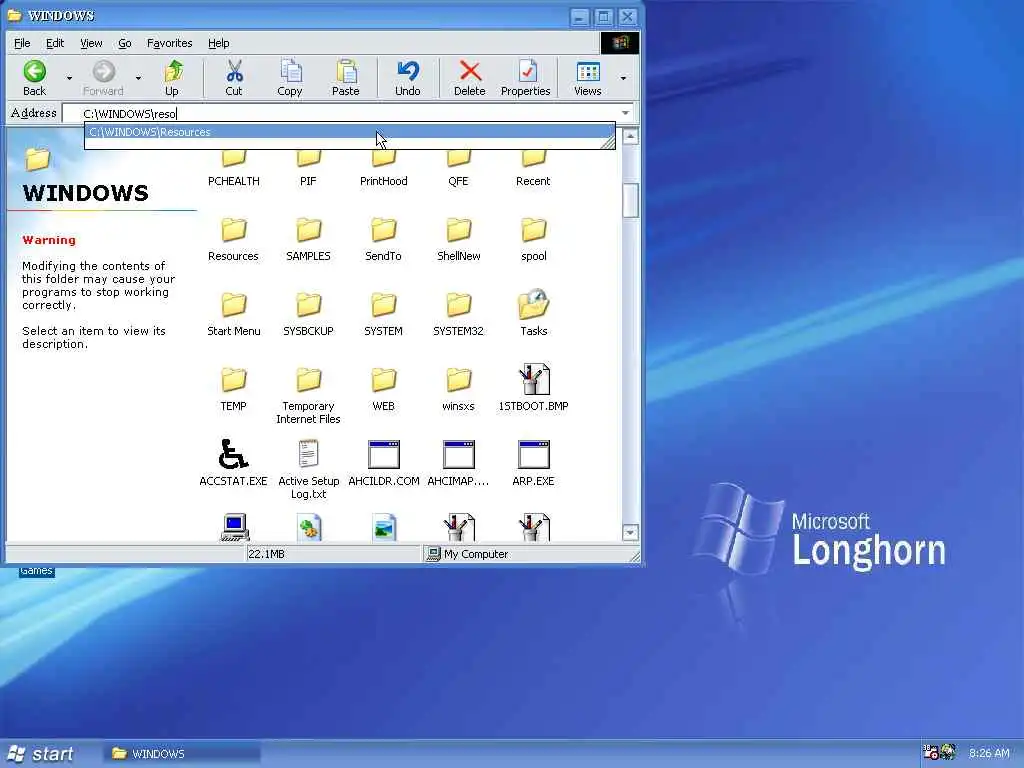Select the PrintHood folder label
Image resolution: width=1024 pixels, height=768 pixels.
point(383,181)
